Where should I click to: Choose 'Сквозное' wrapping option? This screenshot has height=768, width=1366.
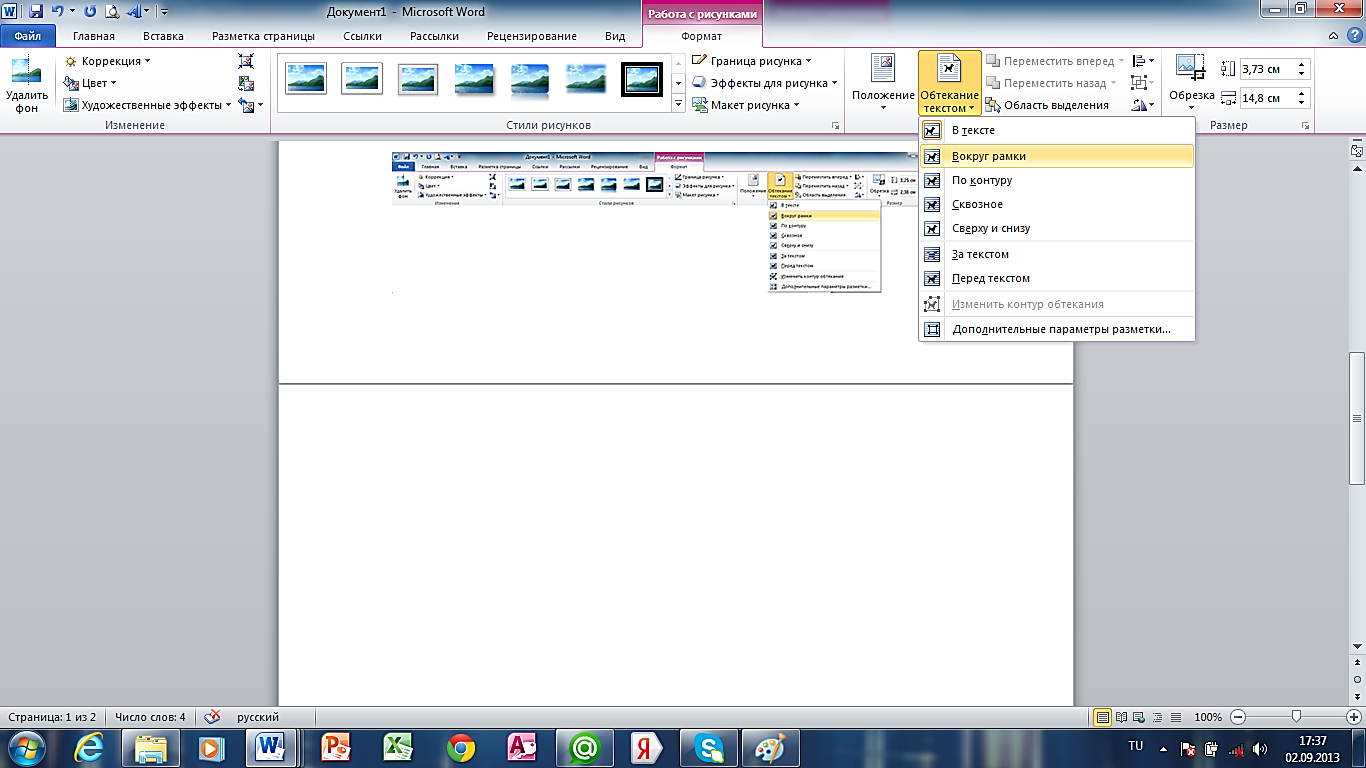[x=1057, y=204]
